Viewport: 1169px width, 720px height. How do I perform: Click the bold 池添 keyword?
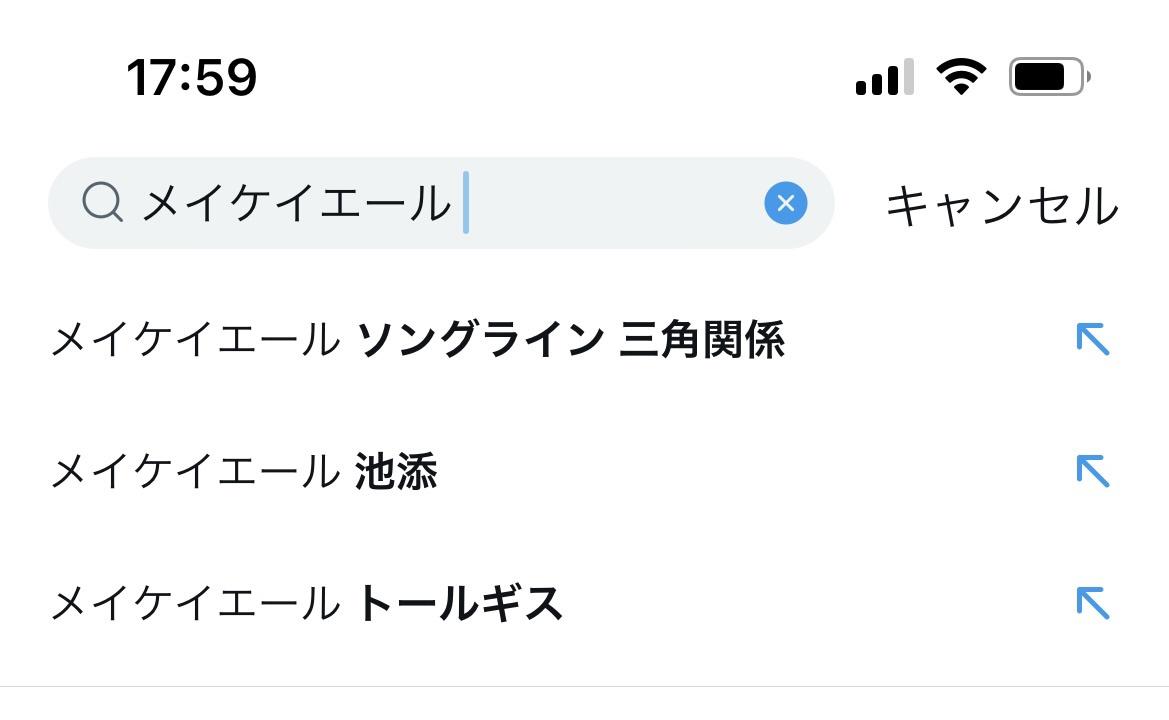point(397,472)
